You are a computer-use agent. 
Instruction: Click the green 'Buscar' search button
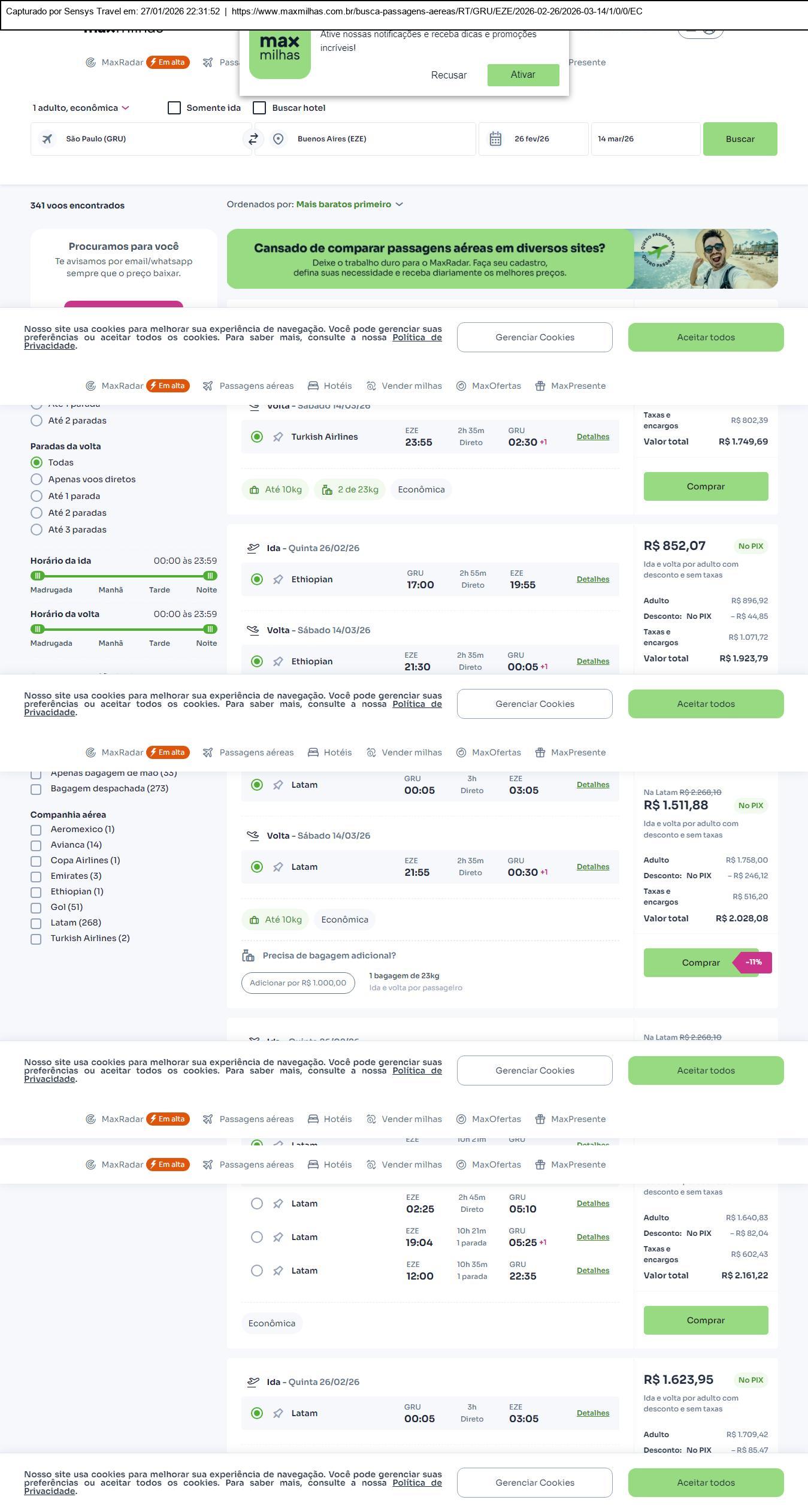click(x=740, y=140)
